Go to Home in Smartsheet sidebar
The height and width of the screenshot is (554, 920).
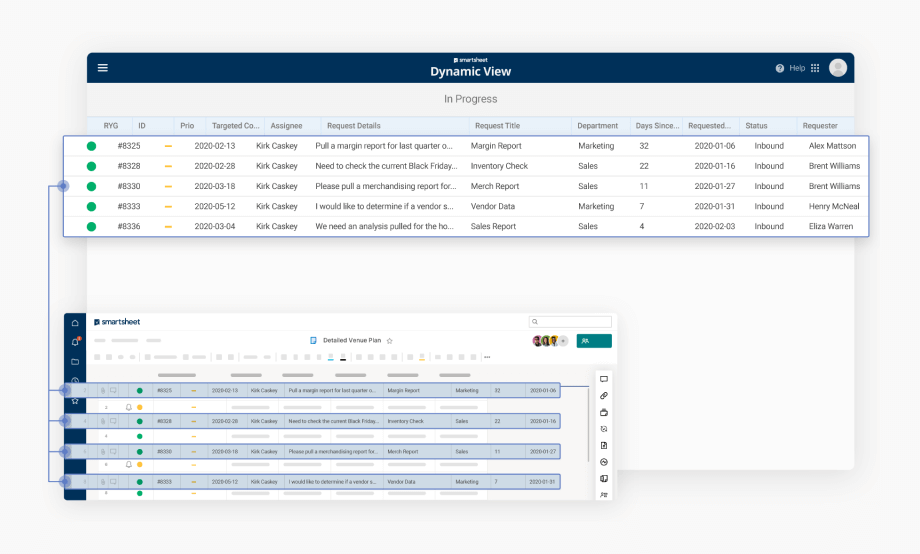click(x=75, y=323)
